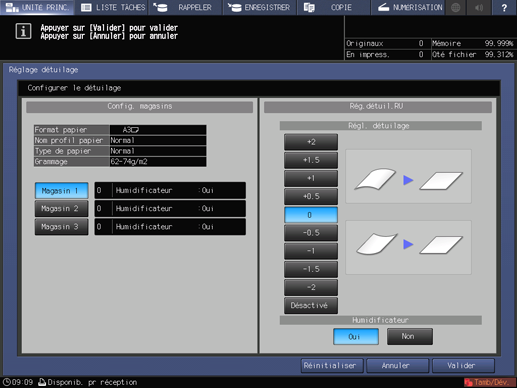517x388 pixels.
Task: Click the speaker sound icon
Action: [479, 7]
